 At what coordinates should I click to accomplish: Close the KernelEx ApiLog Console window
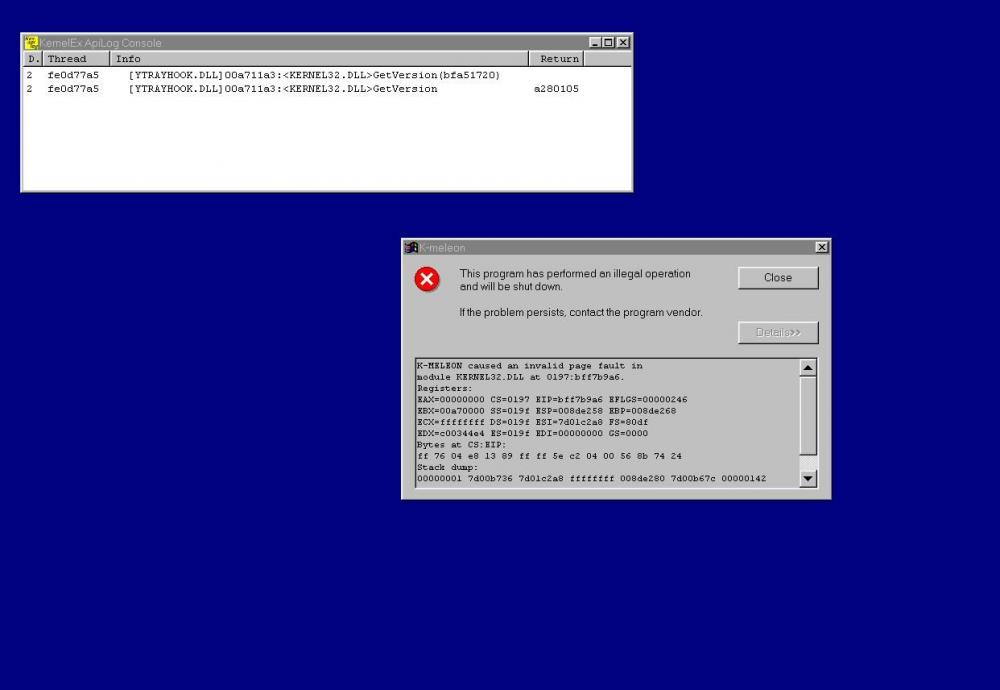623,43
